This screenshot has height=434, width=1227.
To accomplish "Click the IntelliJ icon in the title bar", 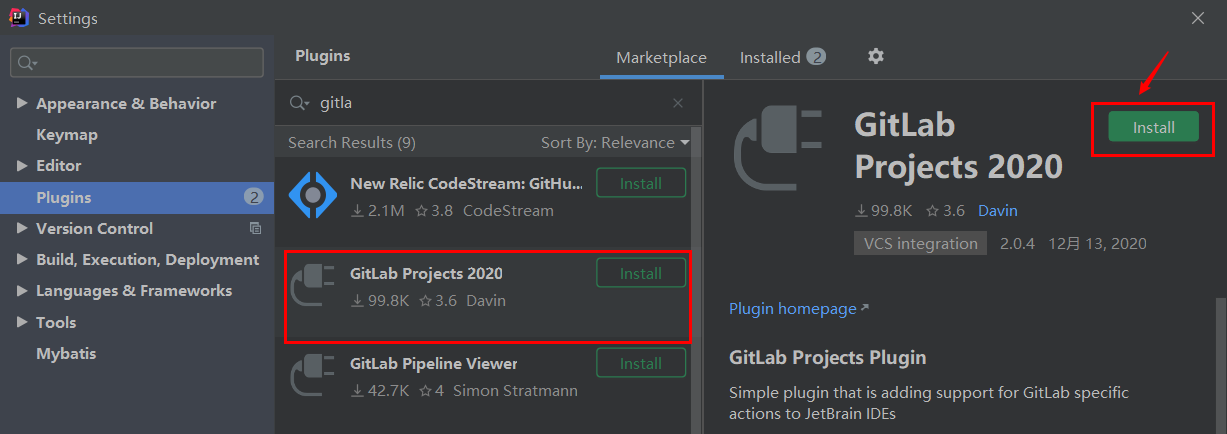I will coord(17,17).
